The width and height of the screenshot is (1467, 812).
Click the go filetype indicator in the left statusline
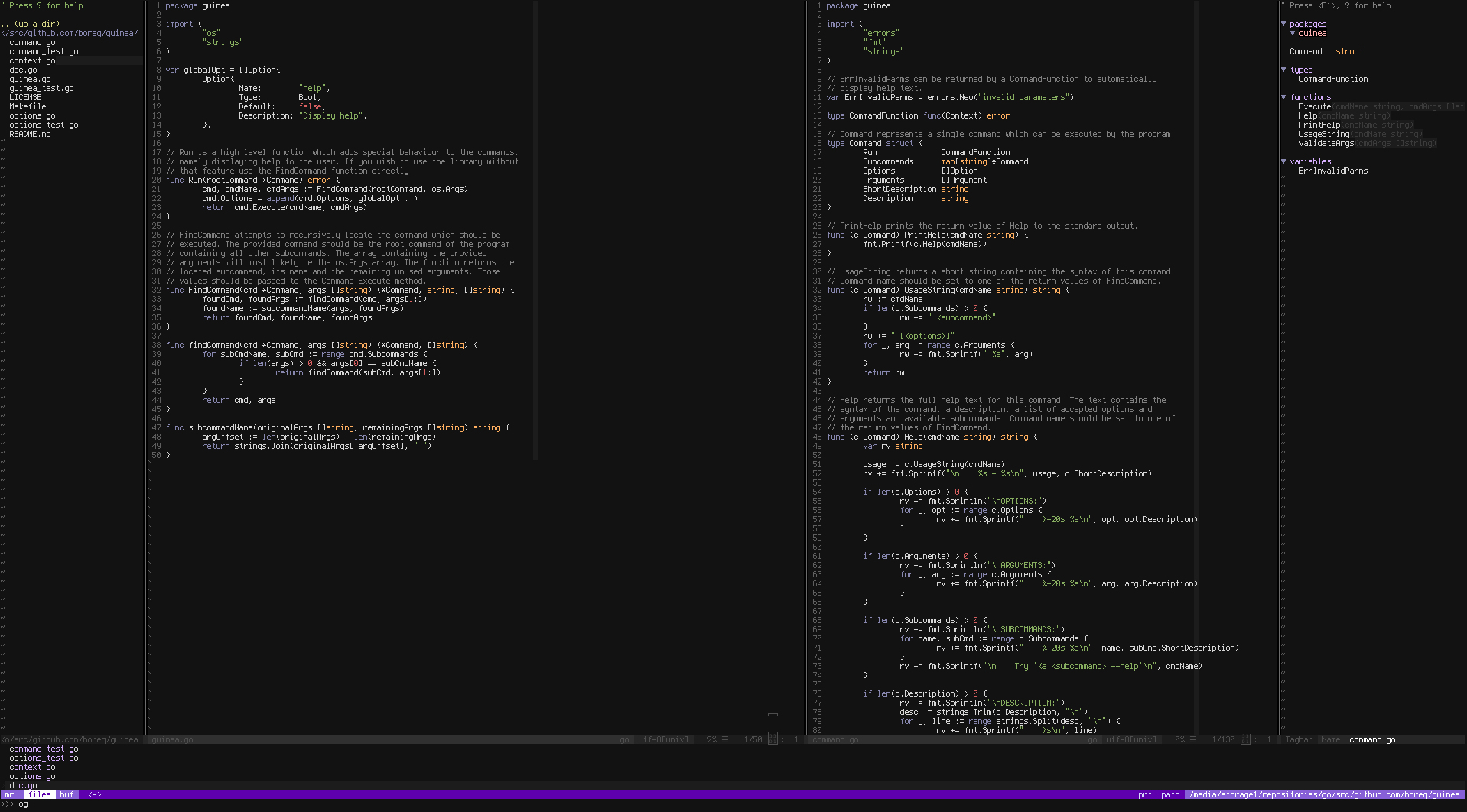[624, 739]
